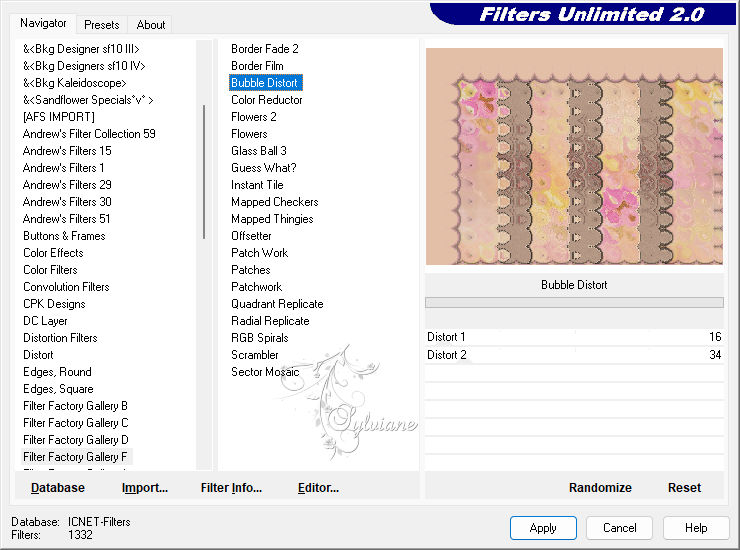Select the Edges, Round category
This screenshot has height=550, width=740.
(58, 372)
